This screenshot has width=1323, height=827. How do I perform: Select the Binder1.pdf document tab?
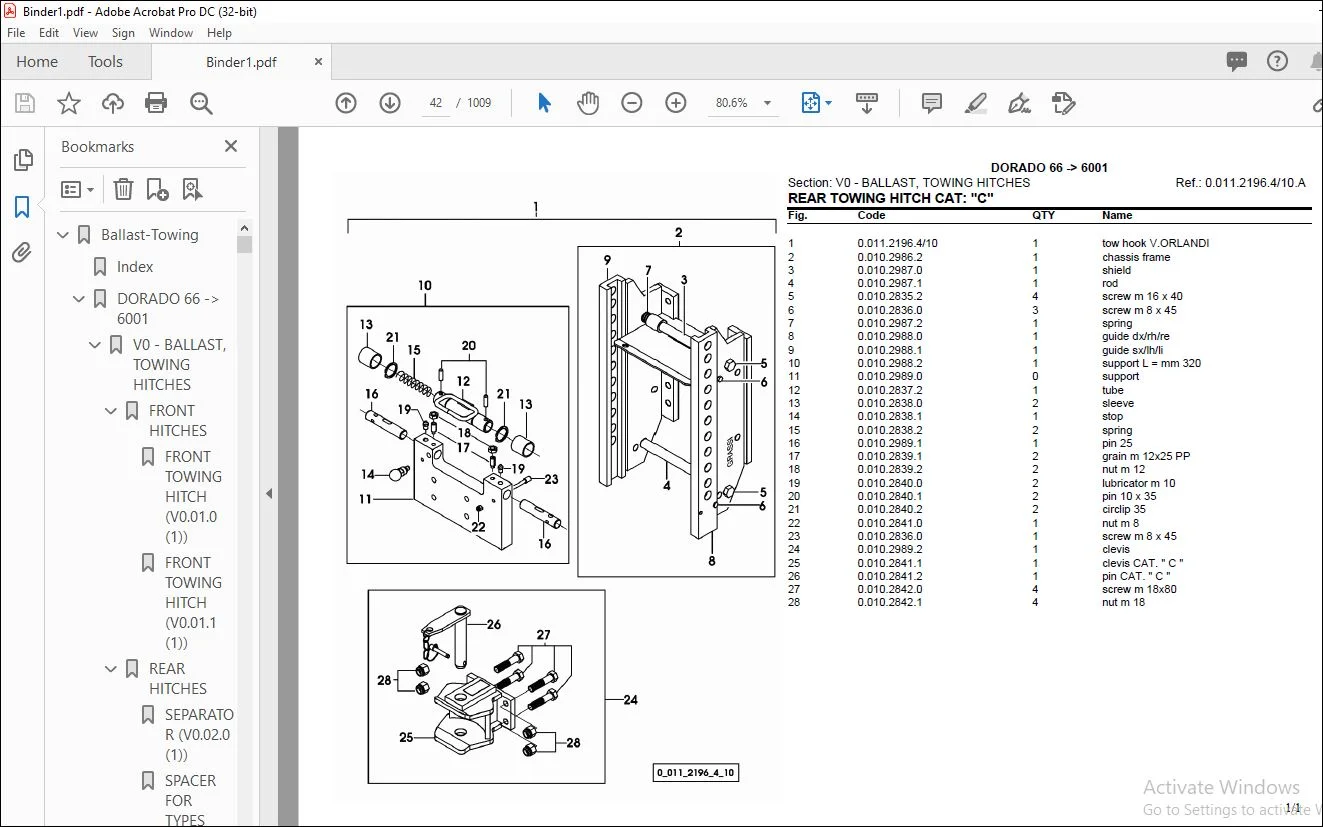[x=241, y=62]
